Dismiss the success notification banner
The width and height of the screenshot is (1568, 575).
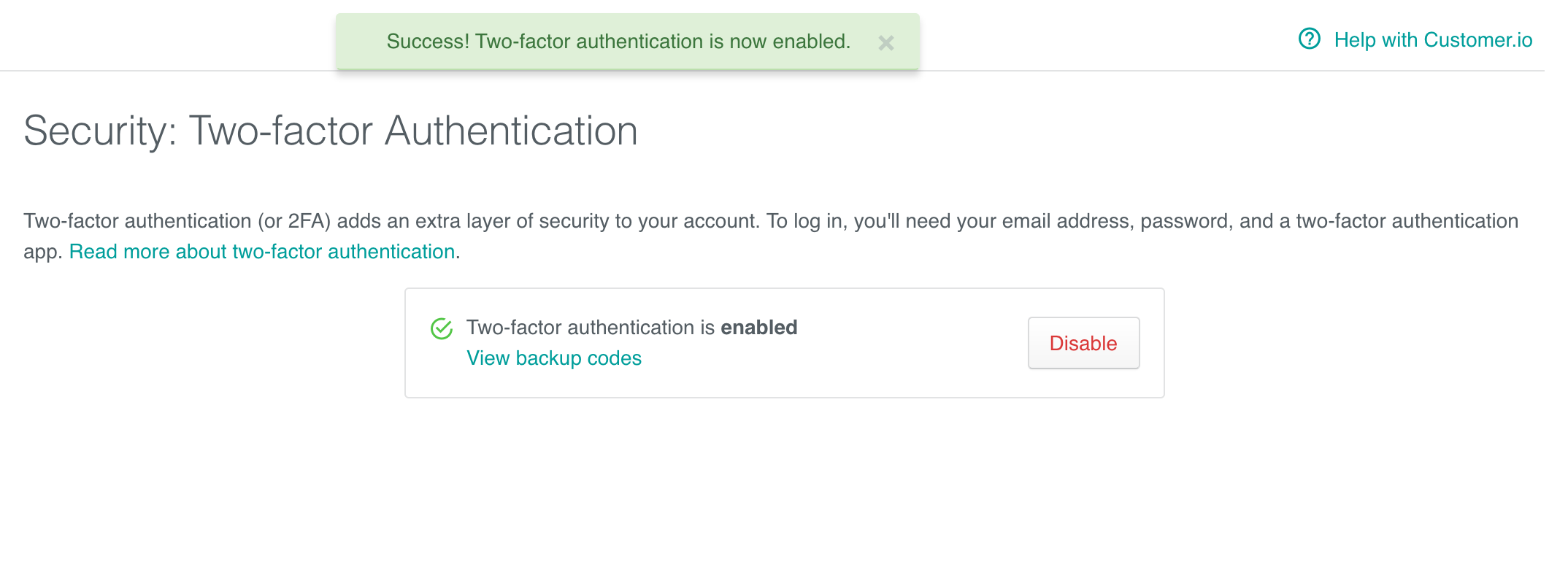[885, 43]
